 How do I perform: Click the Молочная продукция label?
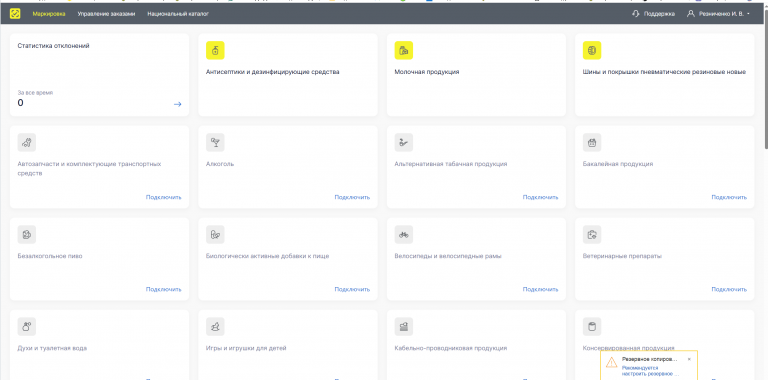(427, 72)
